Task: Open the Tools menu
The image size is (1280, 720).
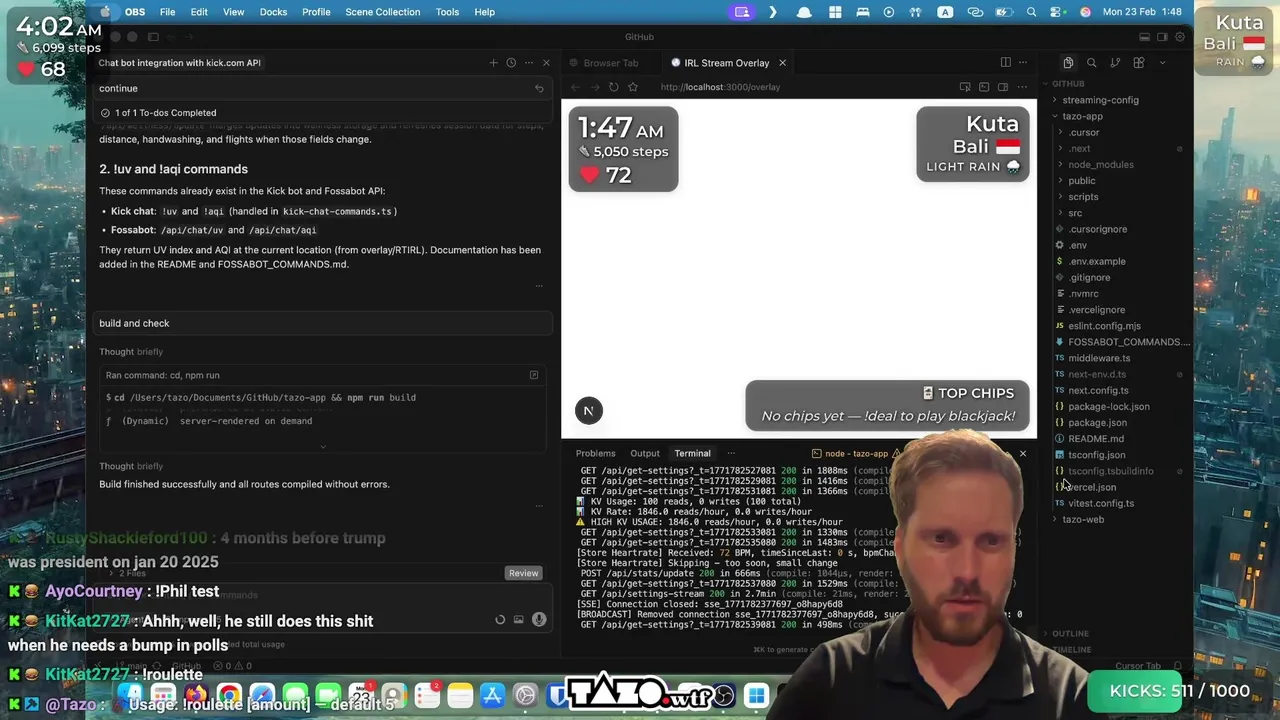Action: click(447, 12)
